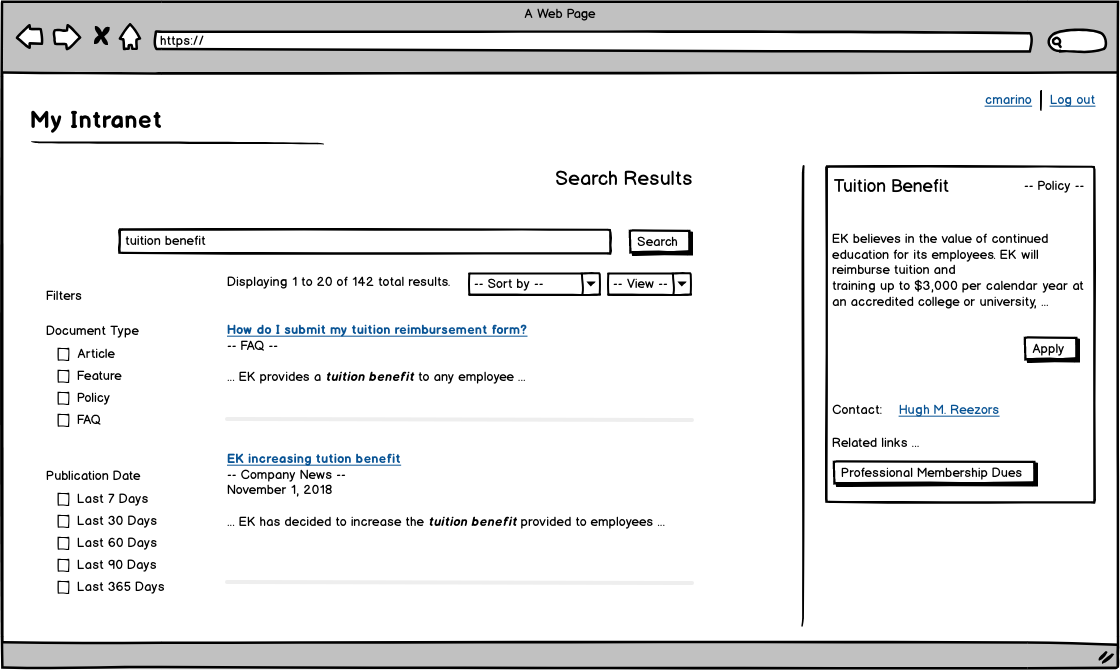Click the browser search magnifier field
Viewport: 1120px width, 670px height.
tap(1077, 41)
